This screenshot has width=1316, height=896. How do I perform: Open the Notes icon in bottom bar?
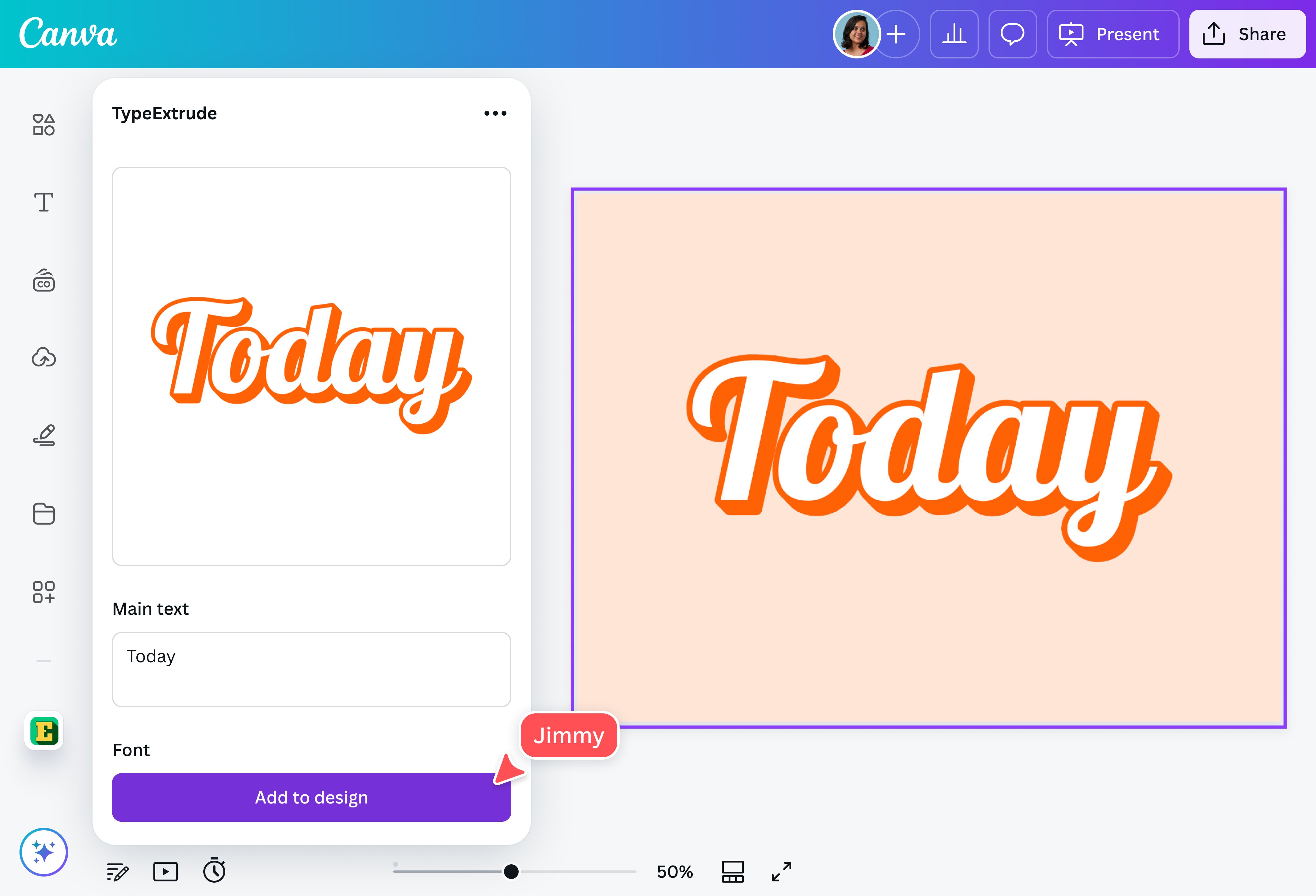(x=118, y=872)
